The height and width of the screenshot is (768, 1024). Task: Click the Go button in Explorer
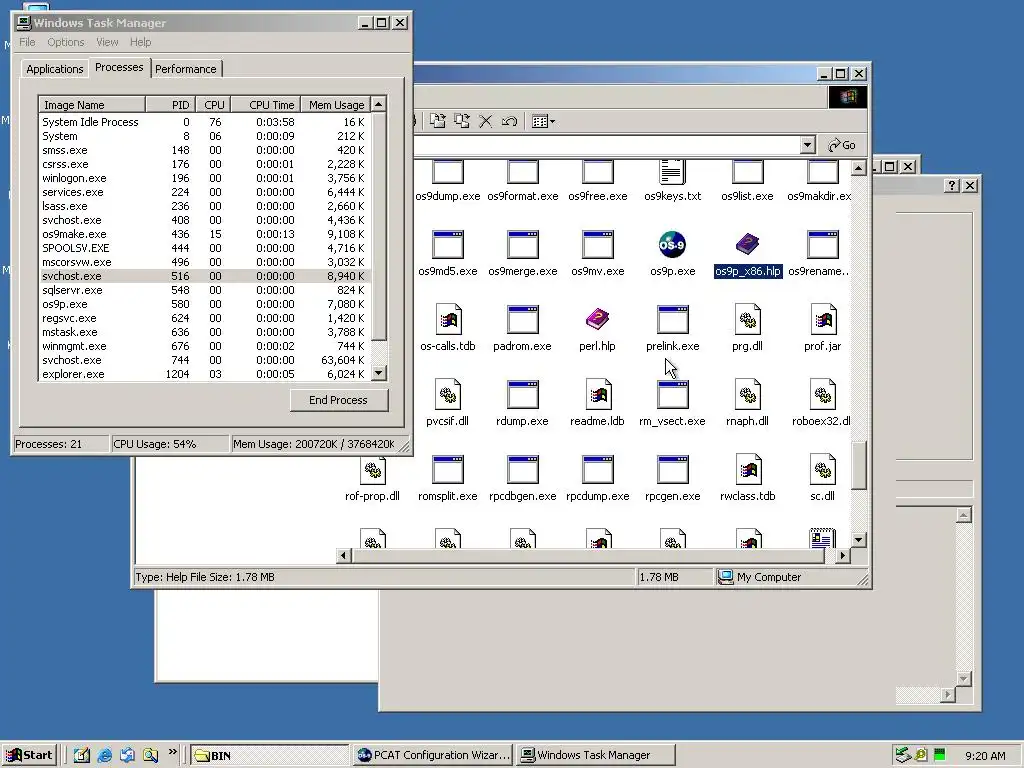(842, 145)
